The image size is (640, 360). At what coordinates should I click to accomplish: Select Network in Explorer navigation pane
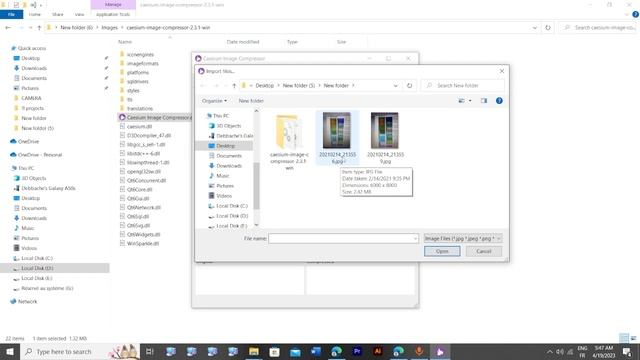tap(27, 302)
